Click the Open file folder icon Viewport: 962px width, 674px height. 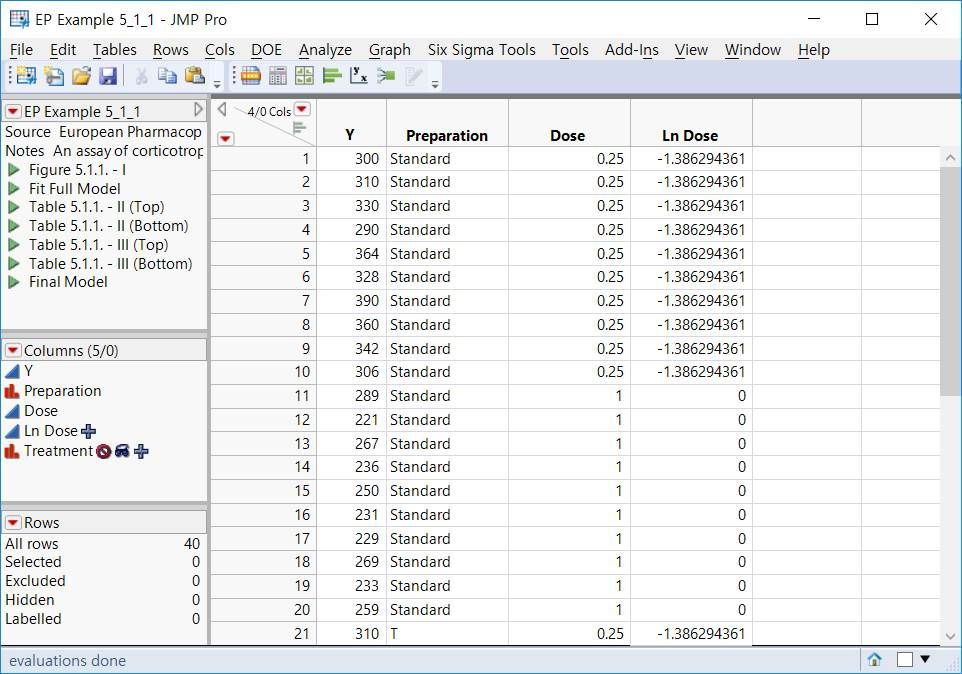tap(81, 76)
